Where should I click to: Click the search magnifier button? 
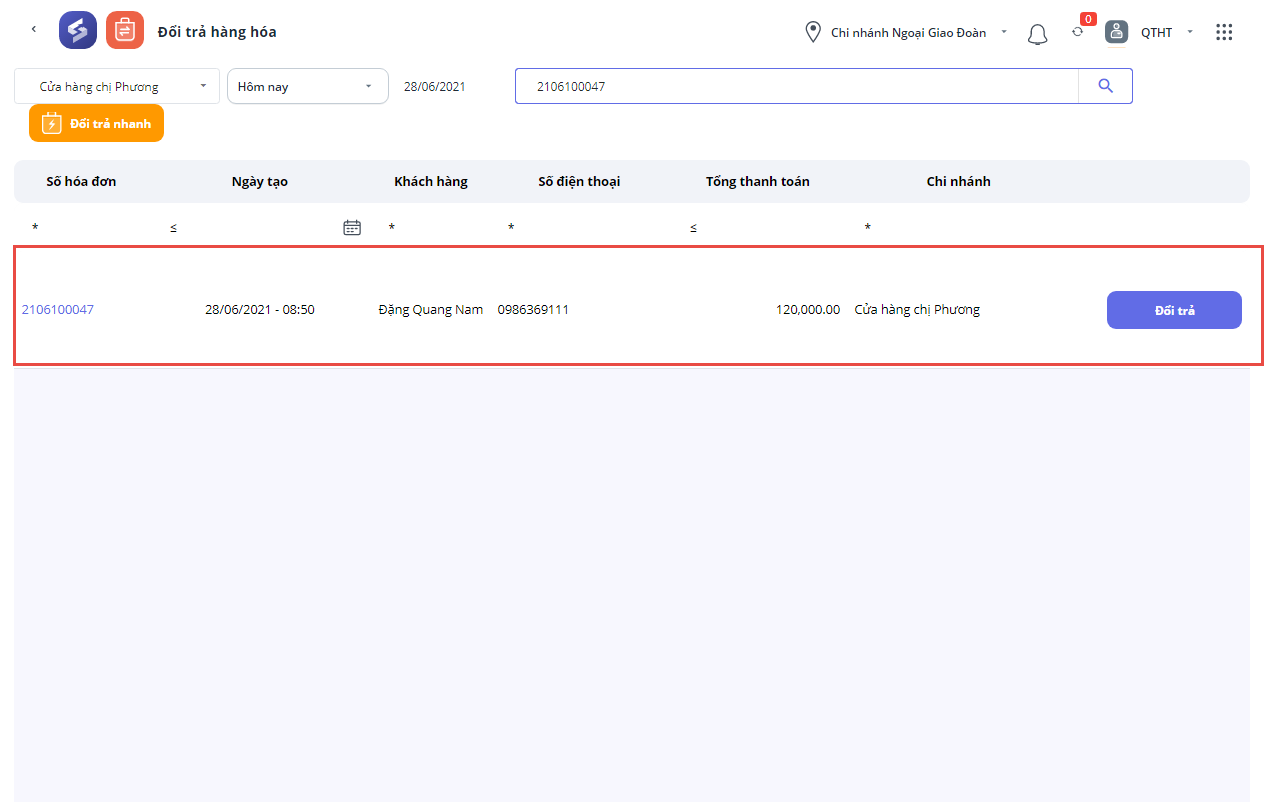[1106, 86]
